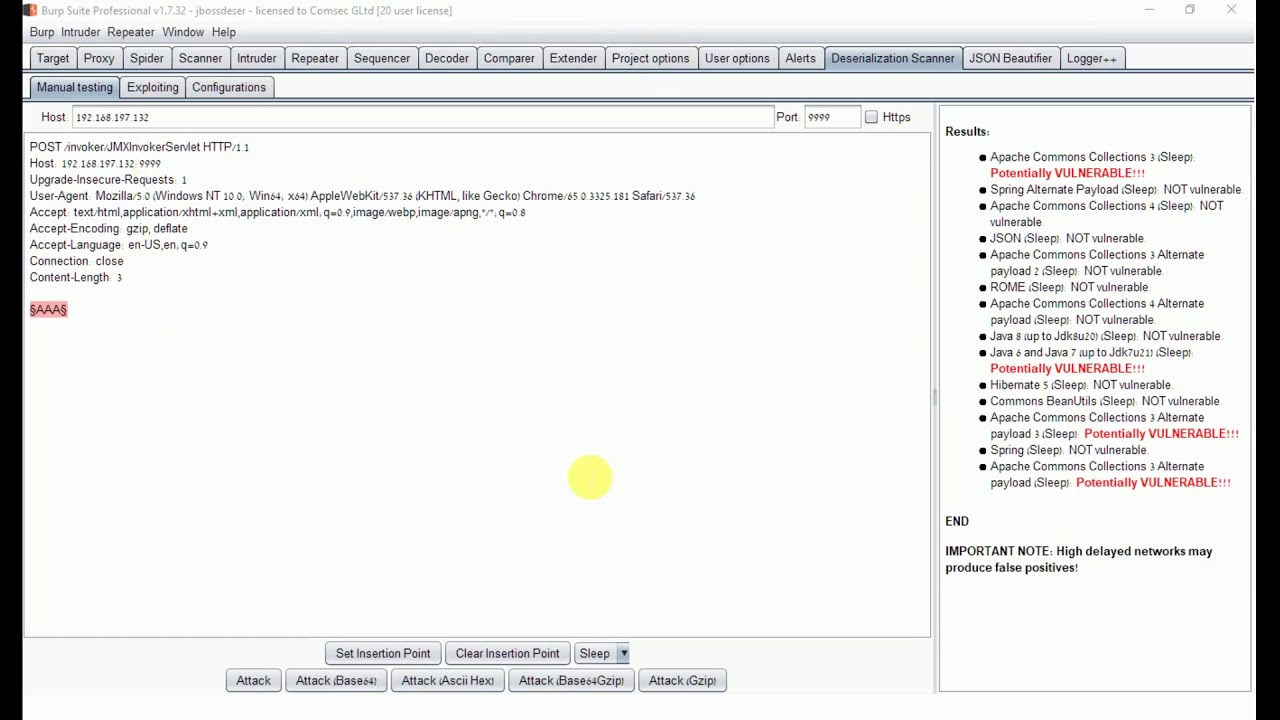Screen dimensions: 1280x720
Task: Click the plain Attack button
Action: (x=253, y=680)
